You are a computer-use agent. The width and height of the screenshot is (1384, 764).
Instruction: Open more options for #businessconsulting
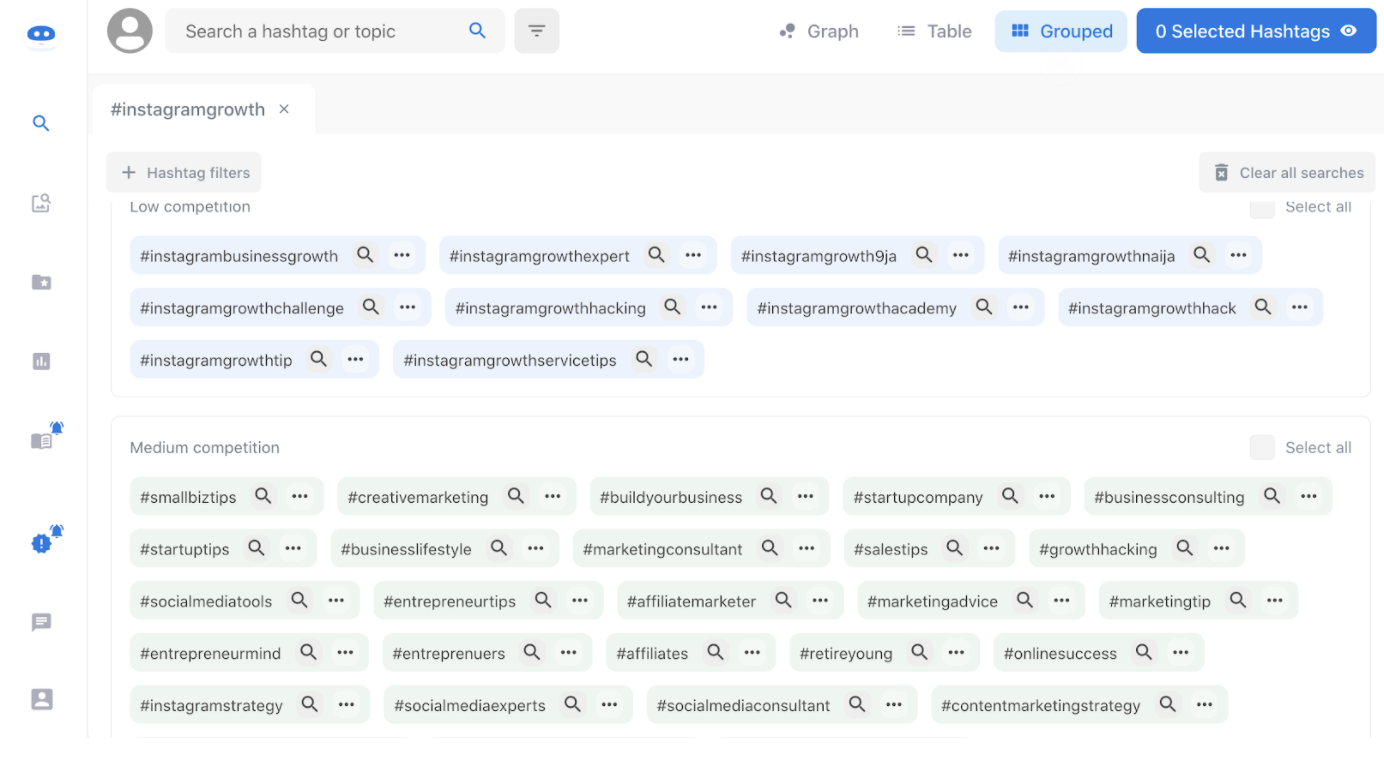coord(1309,496)
